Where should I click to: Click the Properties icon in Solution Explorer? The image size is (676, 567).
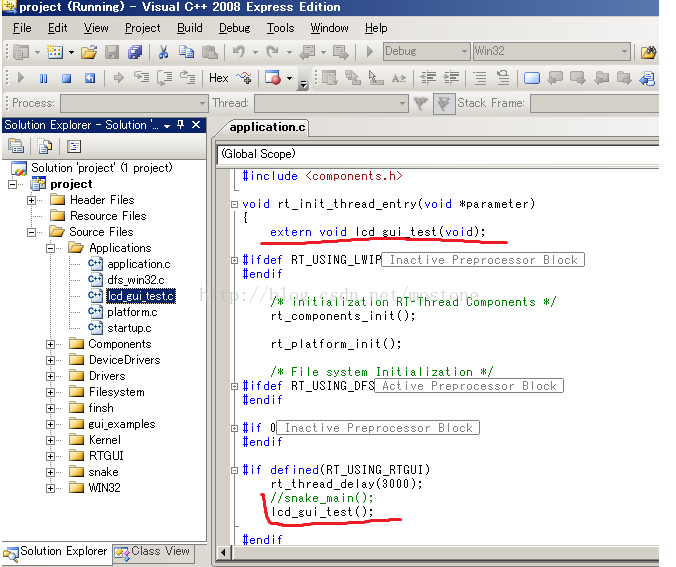coord(16,147)
